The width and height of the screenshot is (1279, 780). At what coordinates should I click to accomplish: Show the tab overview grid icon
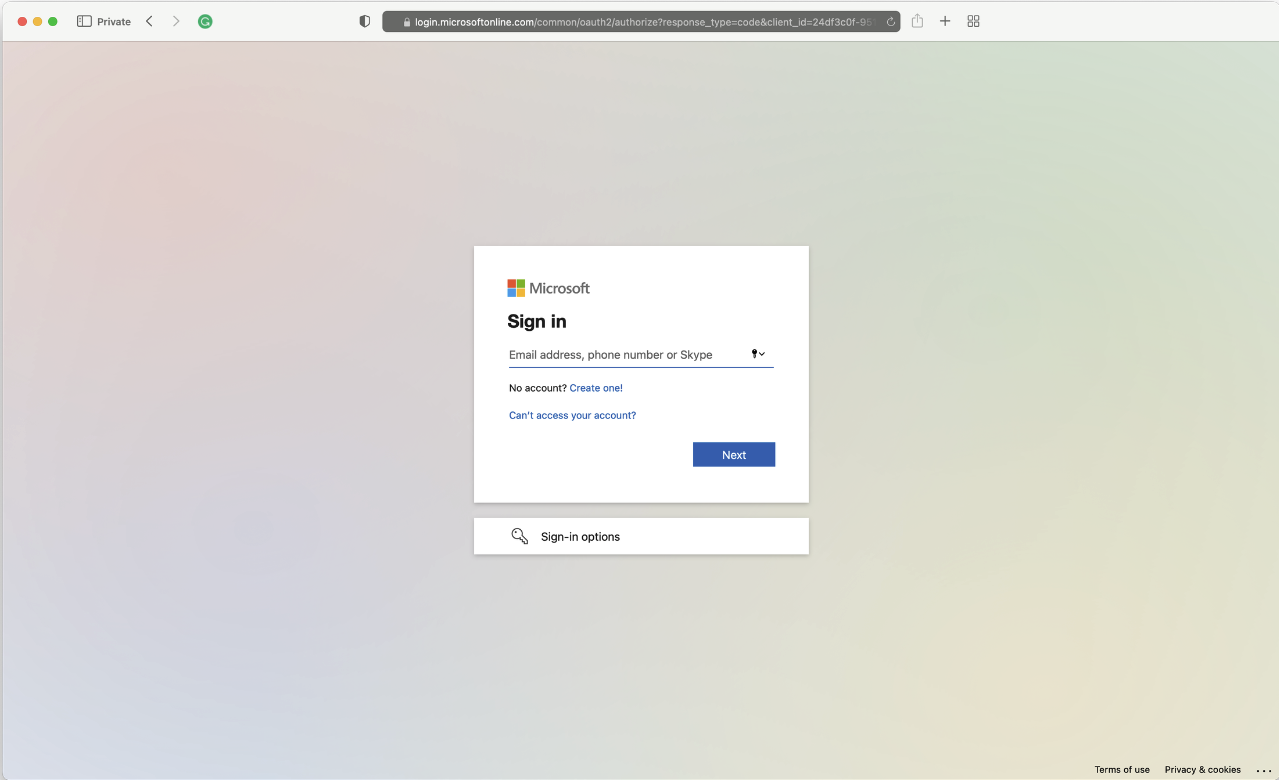(973, 21)
